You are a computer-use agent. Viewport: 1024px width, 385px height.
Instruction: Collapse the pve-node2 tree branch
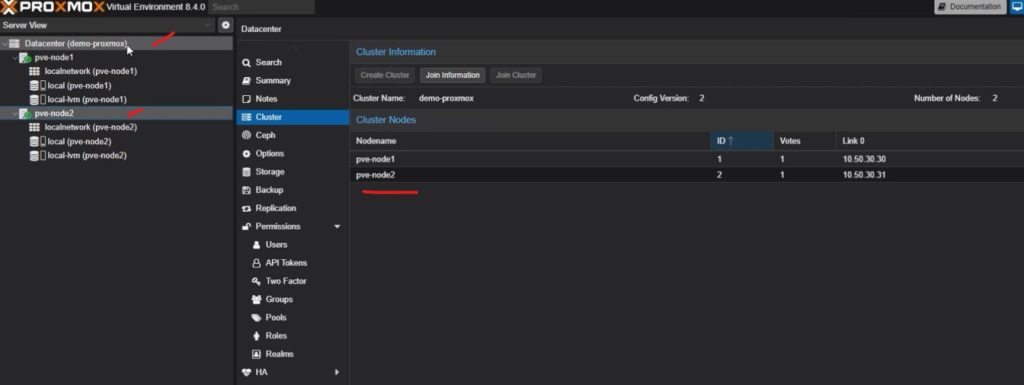[15, 114]
